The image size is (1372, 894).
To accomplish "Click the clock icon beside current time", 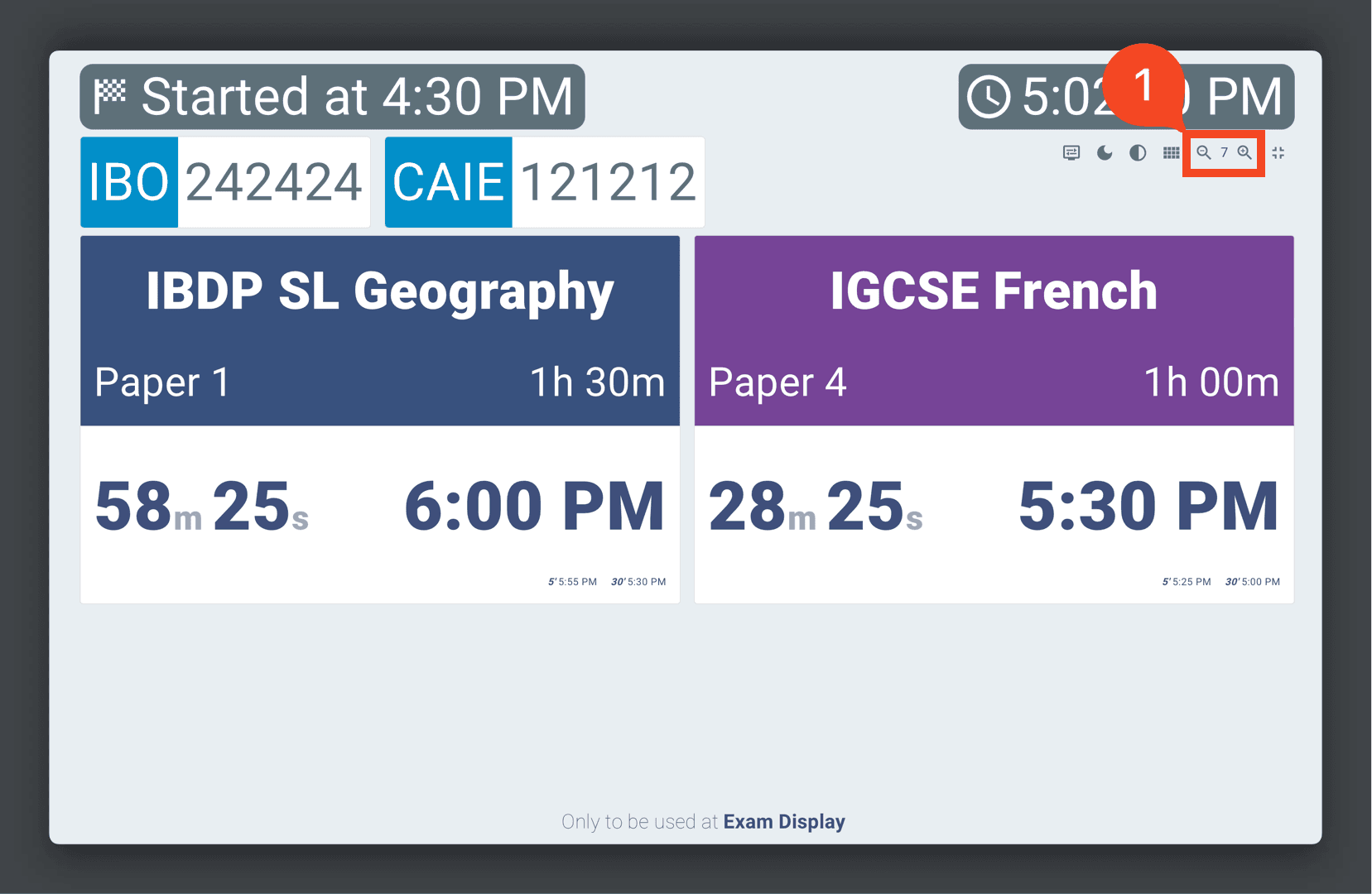I will tap(989, 97).
